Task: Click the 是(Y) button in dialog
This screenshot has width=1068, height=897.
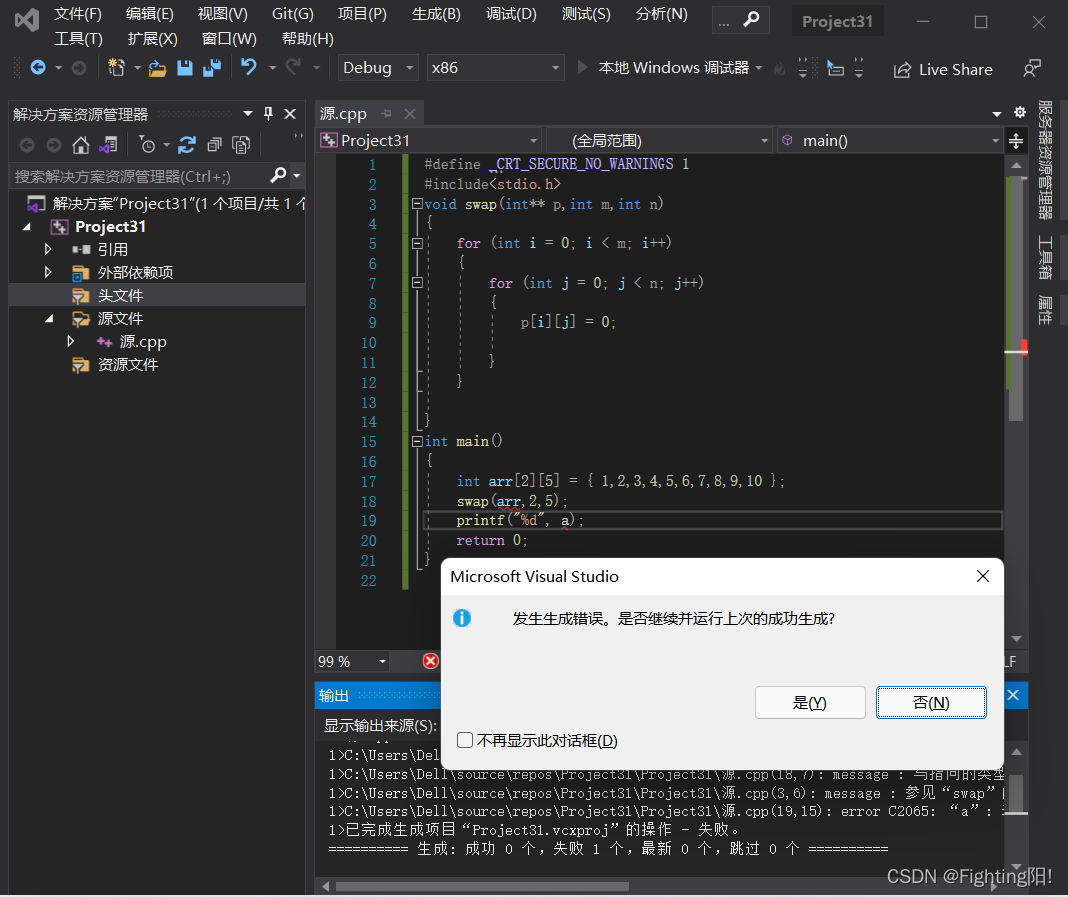Action: 810,702
